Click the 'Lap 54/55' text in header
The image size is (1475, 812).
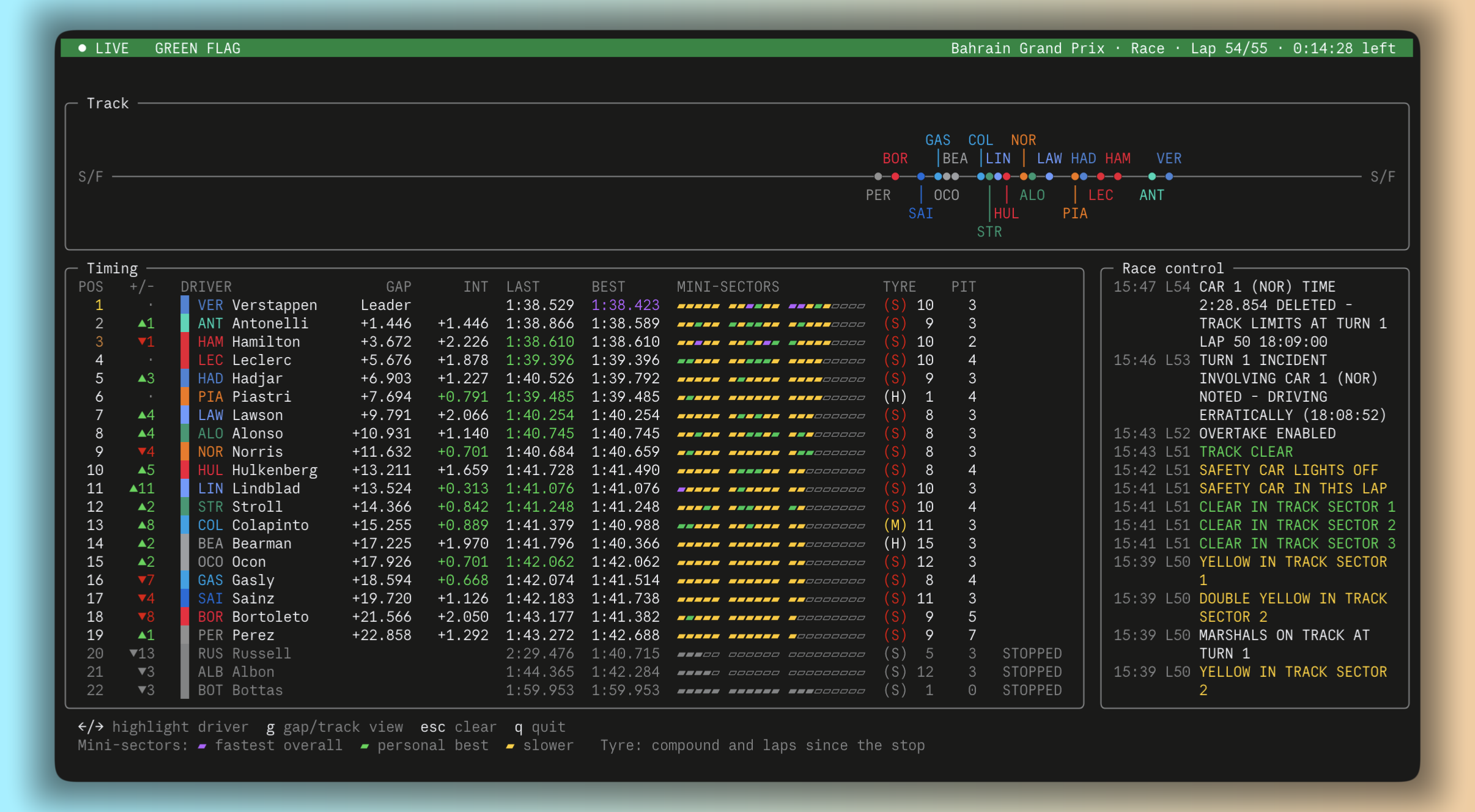point(1229,48)
